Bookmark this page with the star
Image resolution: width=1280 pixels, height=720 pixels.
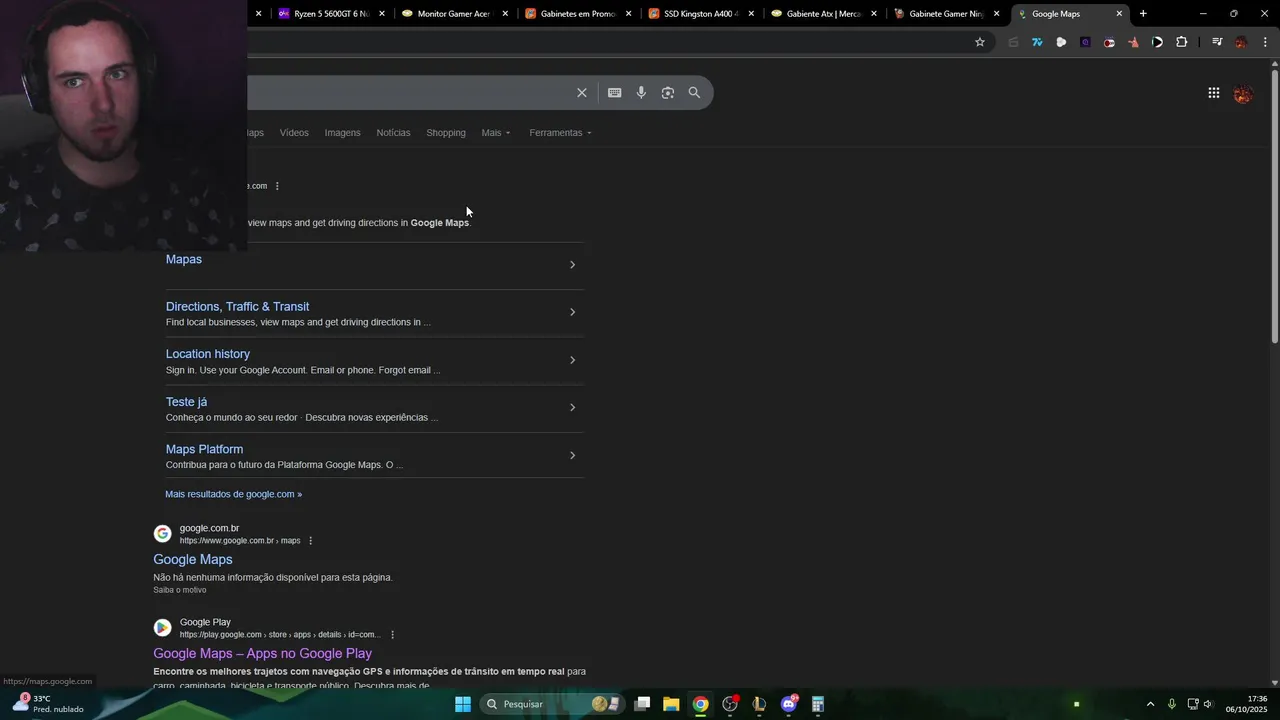pos(980,42)
